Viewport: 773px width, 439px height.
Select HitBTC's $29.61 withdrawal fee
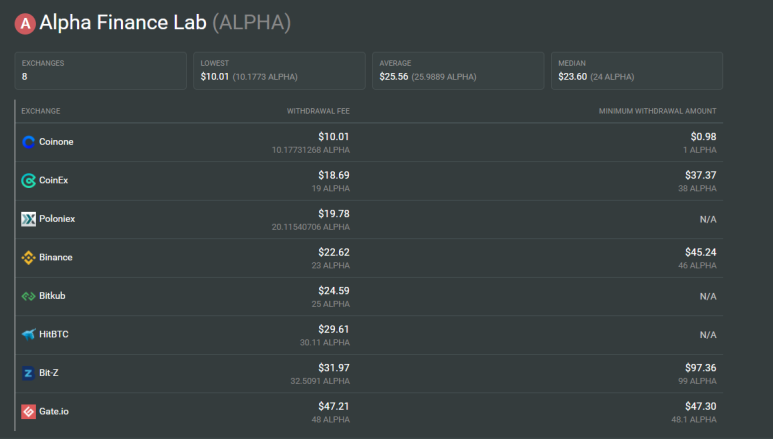(334, 329)
